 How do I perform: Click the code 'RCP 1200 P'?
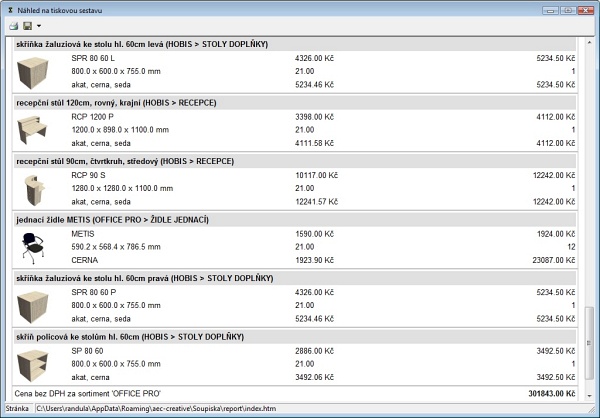(92, 117)
